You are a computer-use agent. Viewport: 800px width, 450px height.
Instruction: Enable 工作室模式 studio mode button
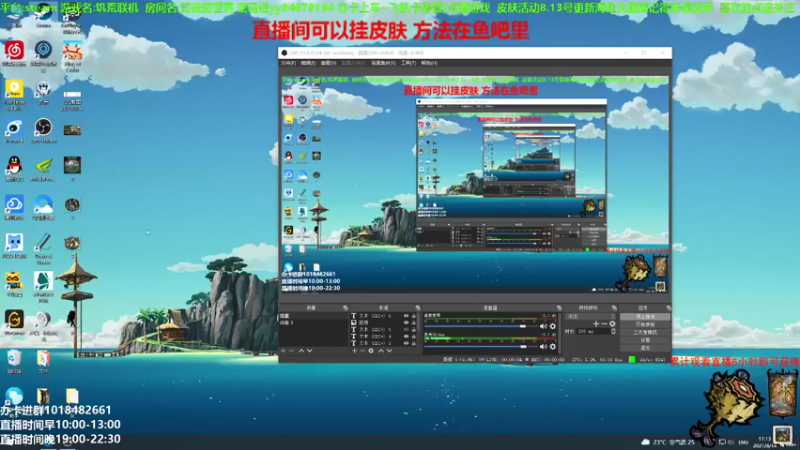(645, 332)
